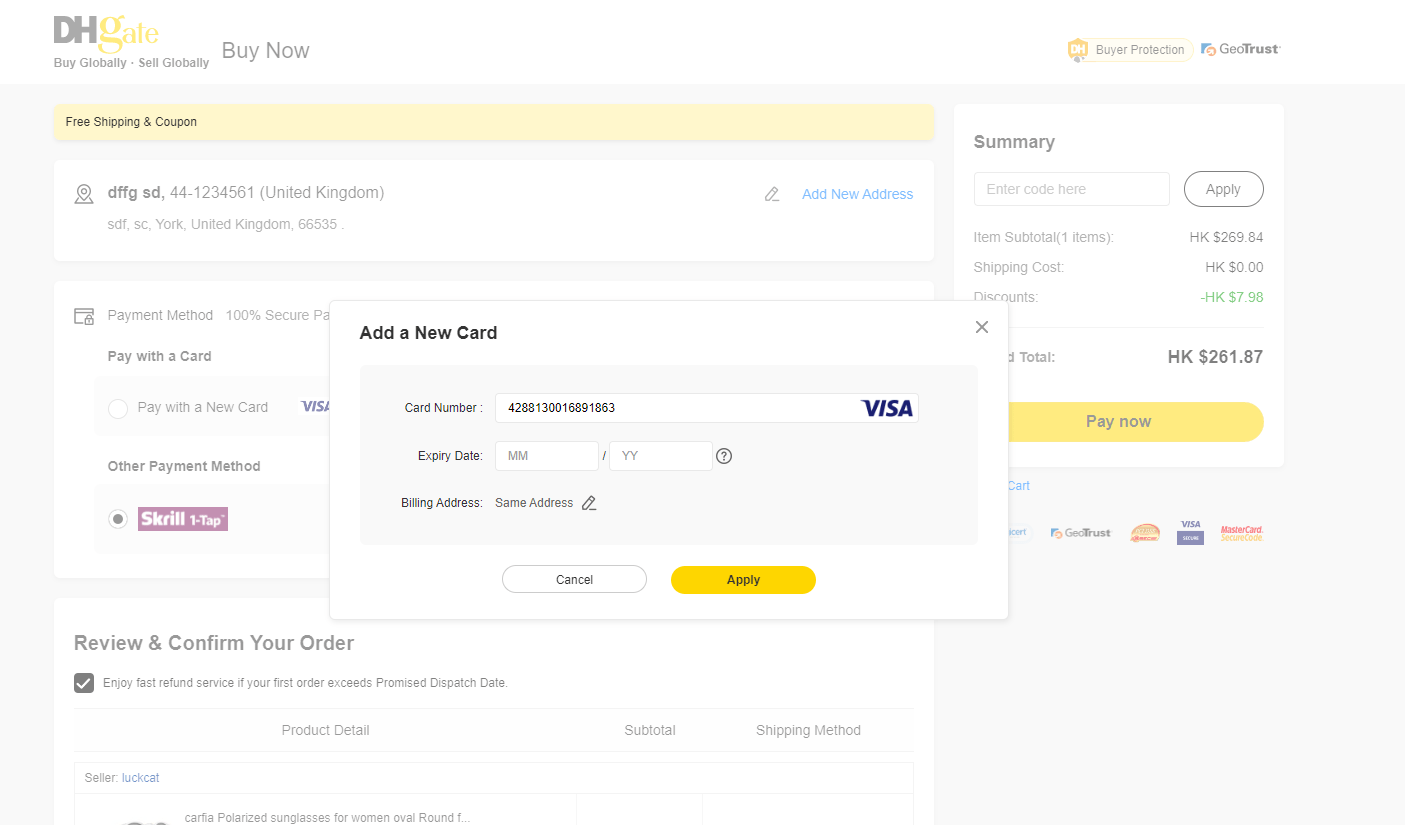Image resolution: width=1405 pixels, height=825 pixels.
Task: Click the edit pencil beside shipping address
Action: [772, 194]
